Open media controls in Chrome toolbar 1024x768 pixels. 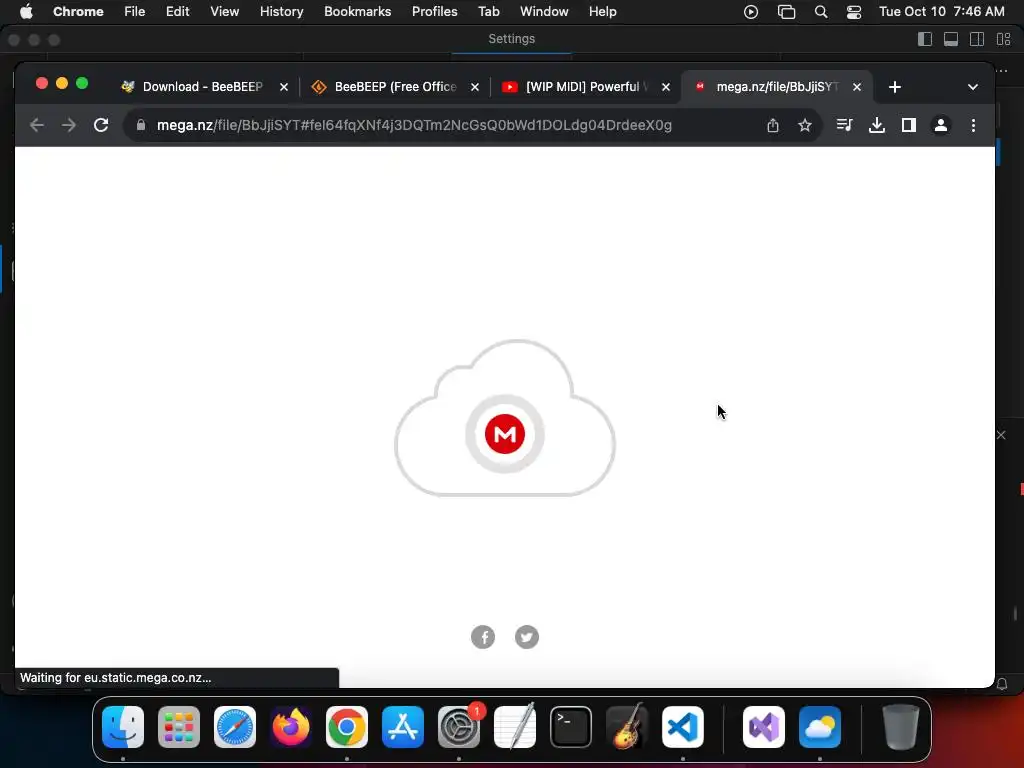(844, 125)
